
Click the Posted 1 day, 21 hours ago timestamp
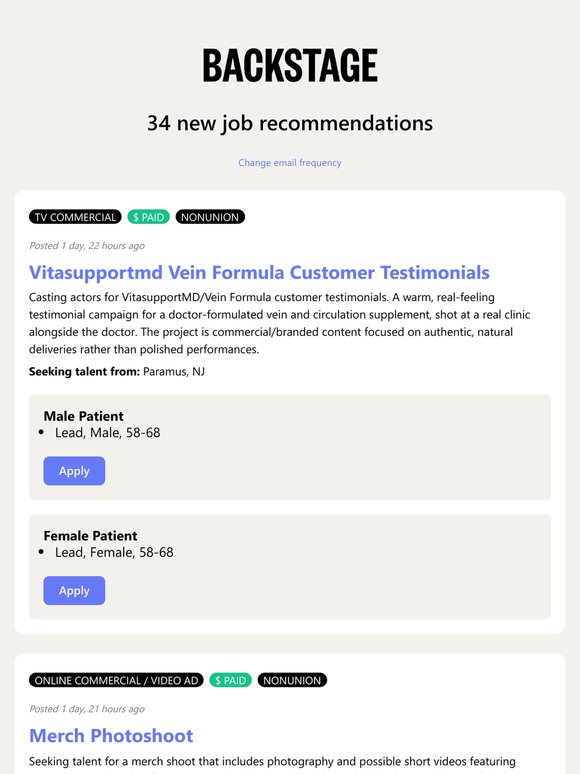(x=87, y=709)
